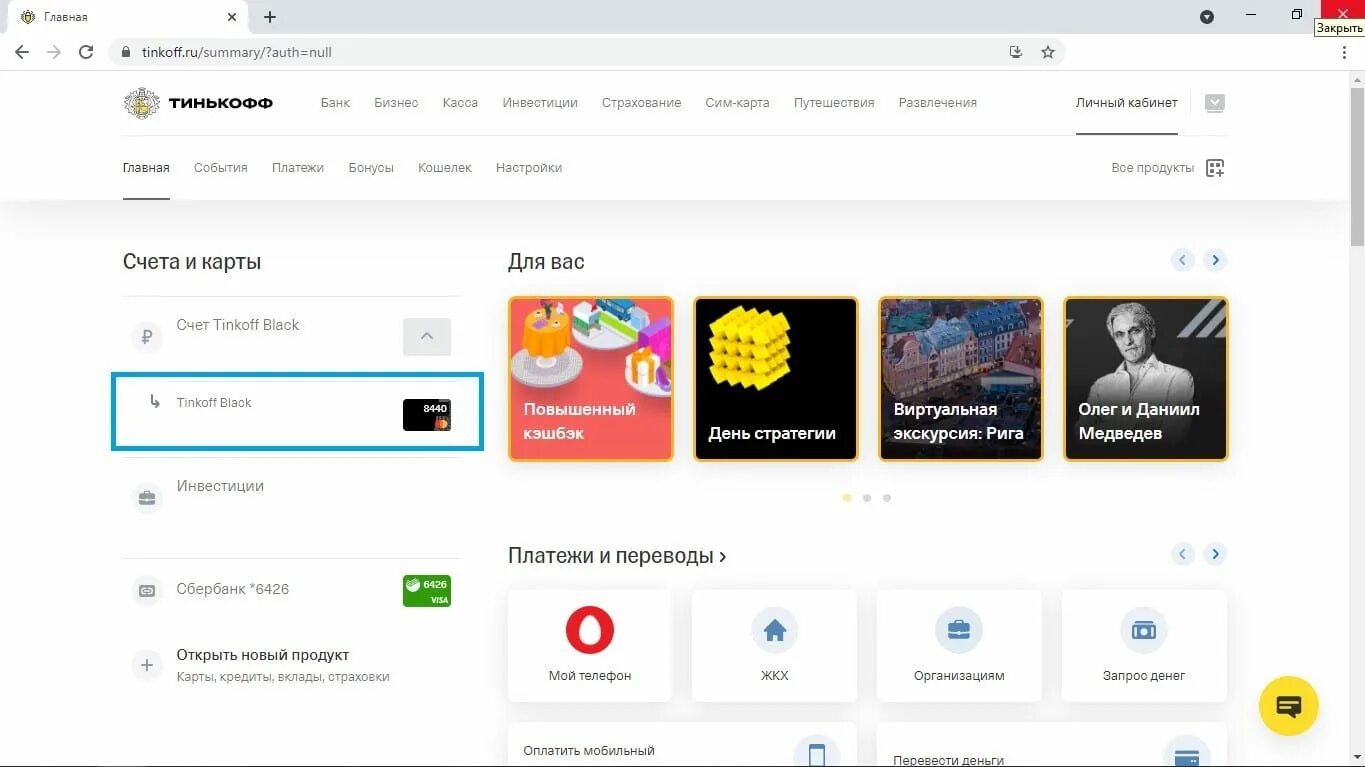Show previous Платежи и переводы items
This screenshot has height=767, width=1365.
tap(1183, 554)
